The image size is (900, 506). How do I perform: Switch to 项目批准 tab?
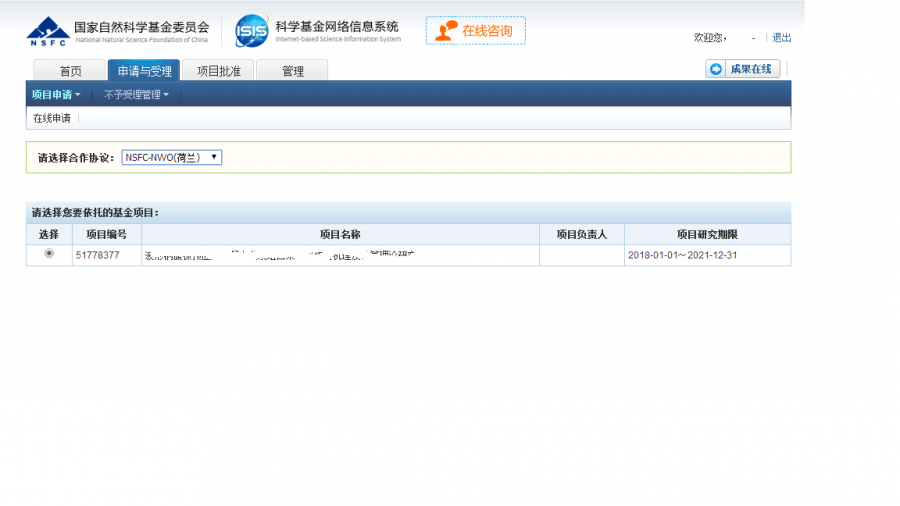tap(218, 71)
